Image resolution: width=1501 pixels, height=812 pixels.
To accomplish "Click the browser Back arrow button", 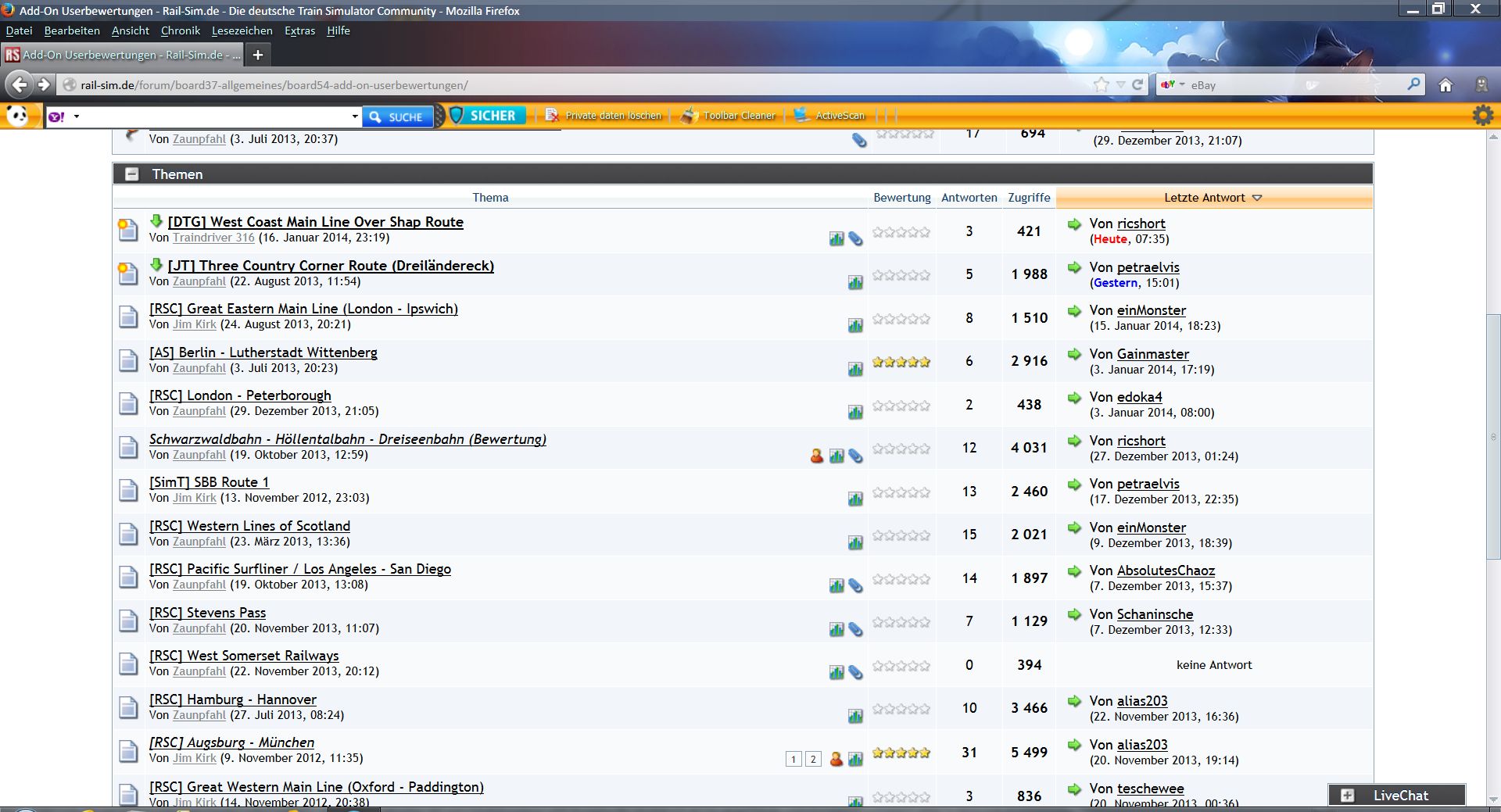I will tap(20, 84).
